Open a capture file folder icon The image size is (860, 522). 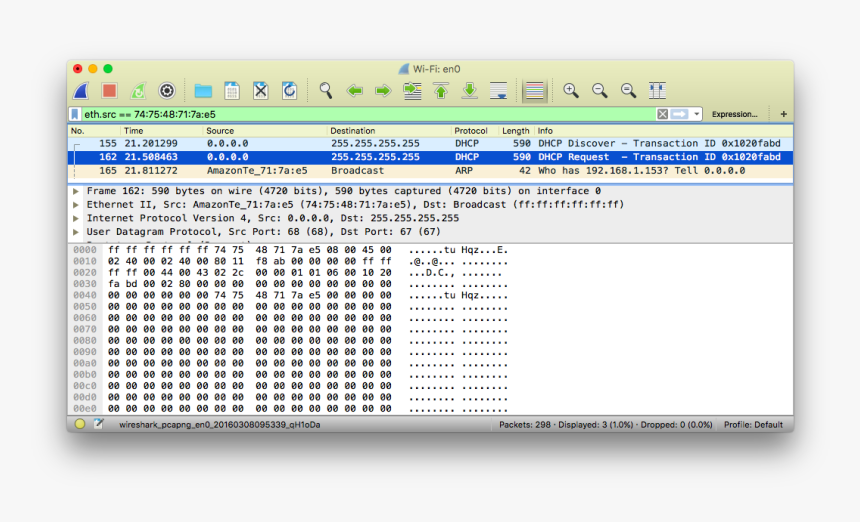click(x=203, y=90)
